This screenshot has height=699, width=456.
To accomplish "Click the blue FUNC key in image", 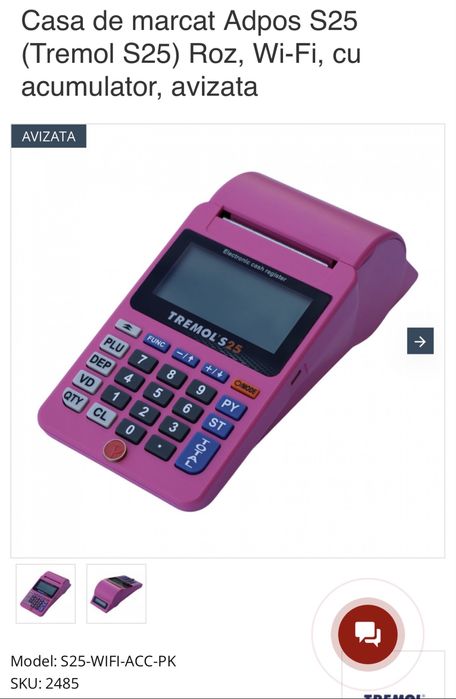I will click(x=156, y=342).
